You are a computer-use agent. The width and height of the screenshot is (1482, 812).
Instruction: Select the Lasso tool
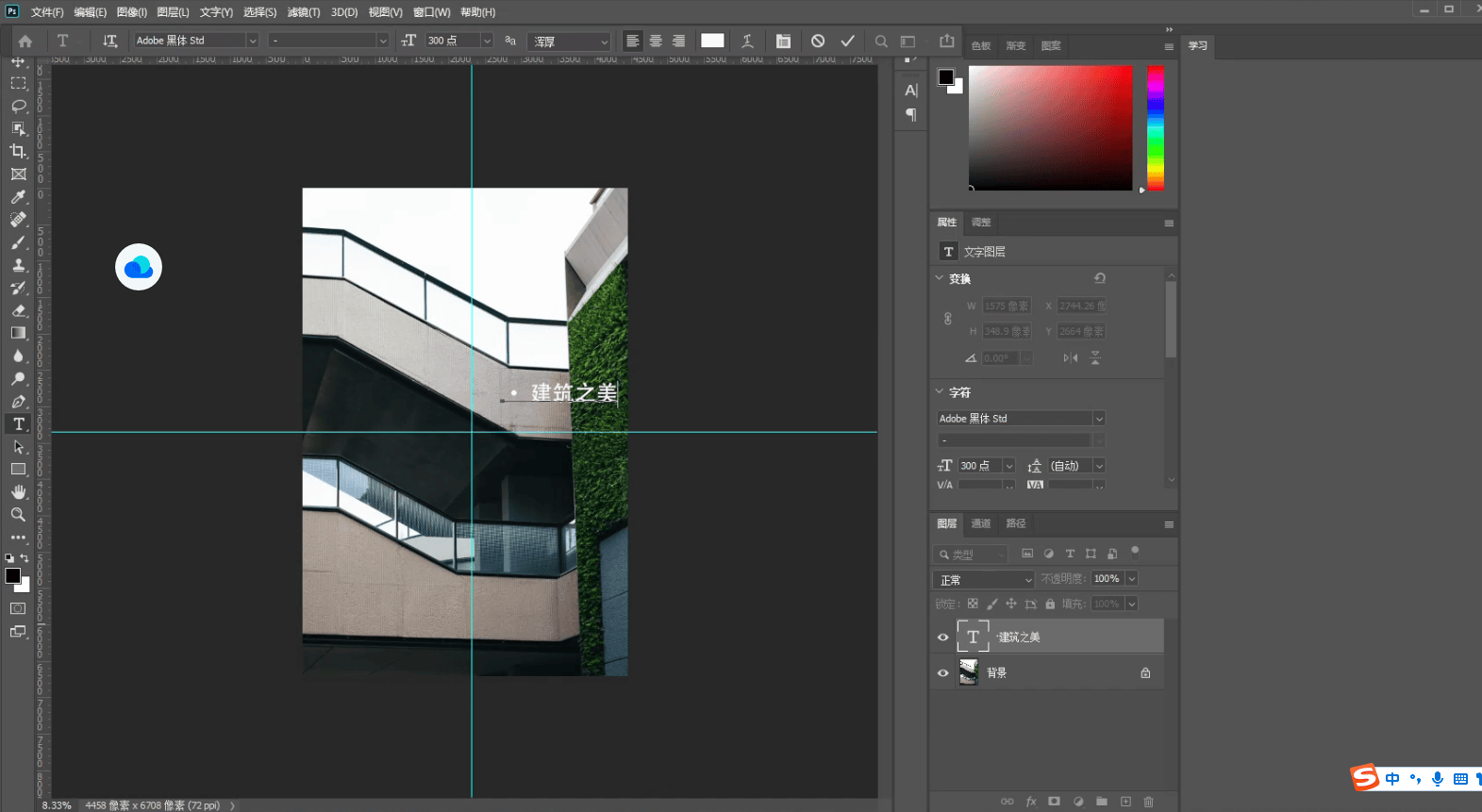click(18, 106)
